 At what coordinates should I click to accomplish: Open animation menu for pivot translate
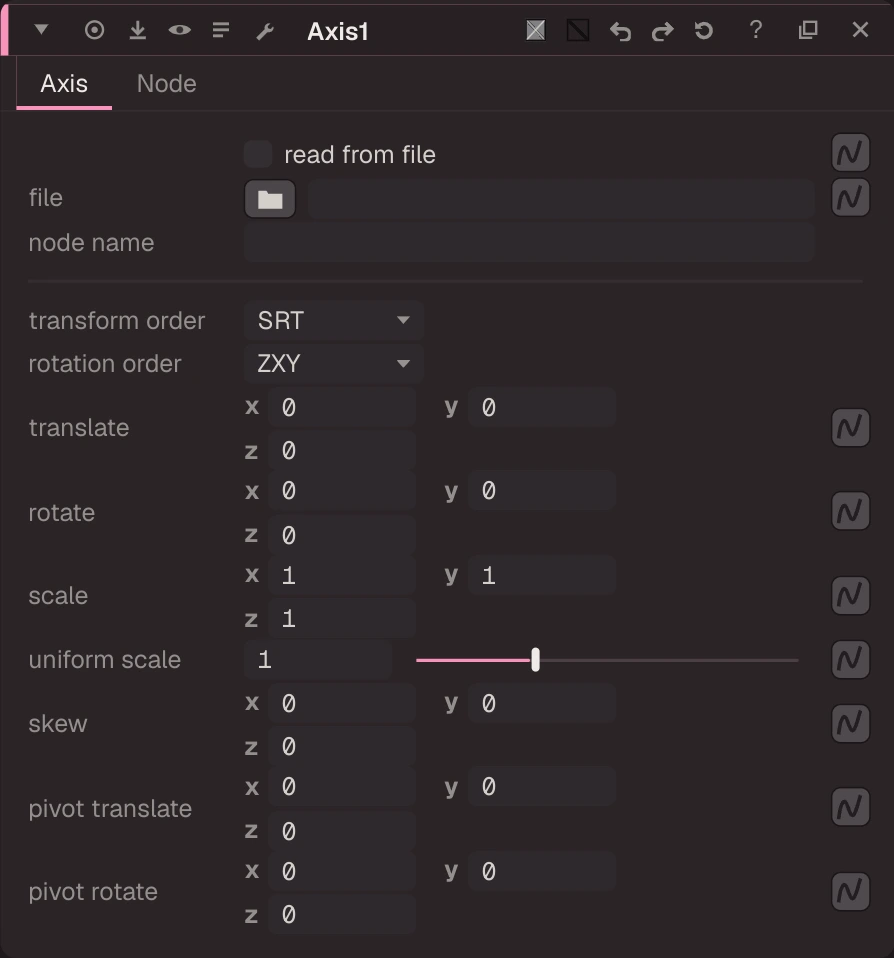click(x=850, y=807)
